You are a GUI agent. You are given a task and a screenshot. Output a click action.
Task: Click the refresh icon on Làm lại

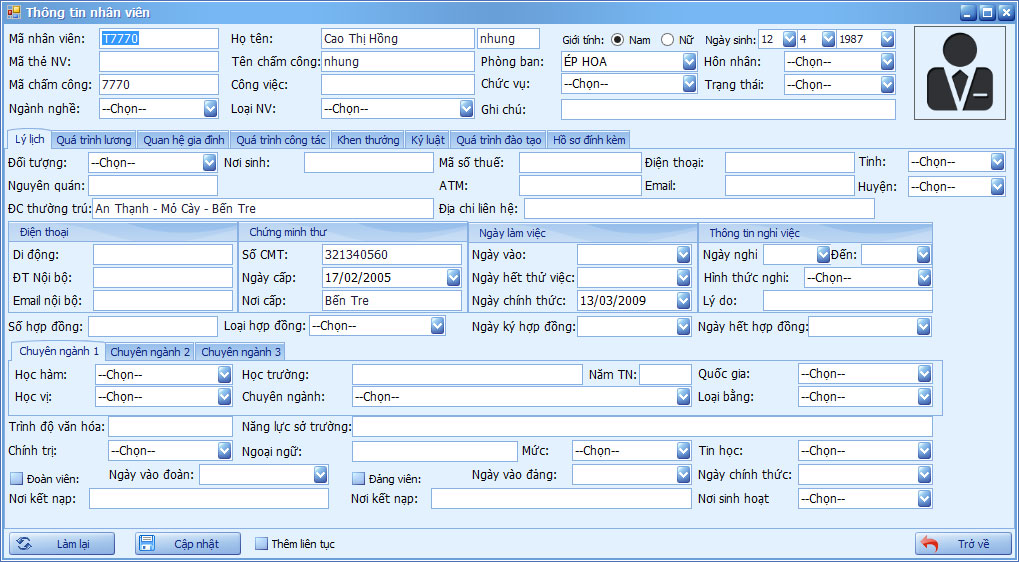[26, 544]
